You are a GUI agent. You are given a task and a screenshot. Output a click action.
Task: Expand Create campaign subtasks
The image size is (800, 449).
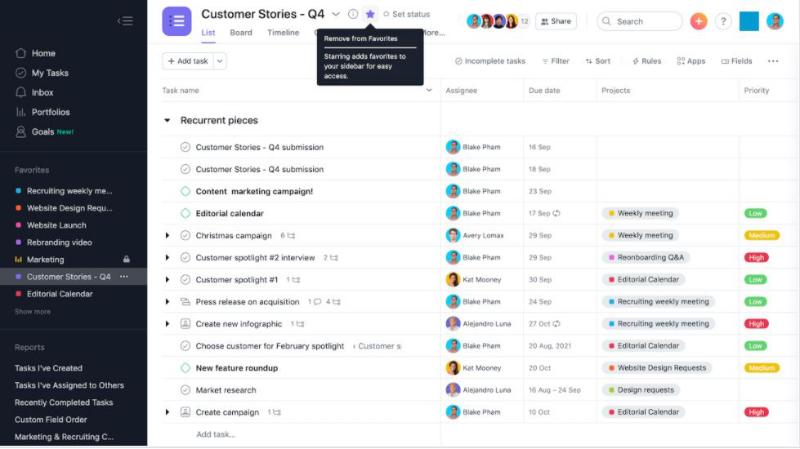(x=167, y=412)
